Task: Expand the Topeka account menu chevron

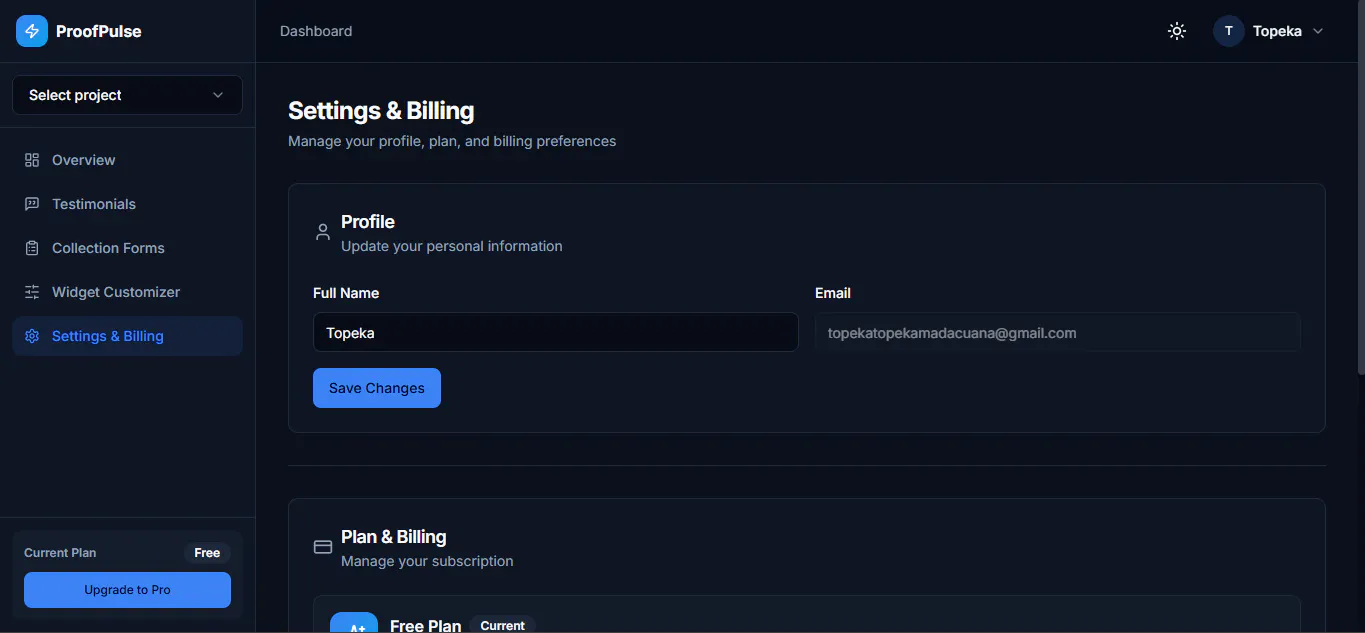Action: click(1318, 31)
